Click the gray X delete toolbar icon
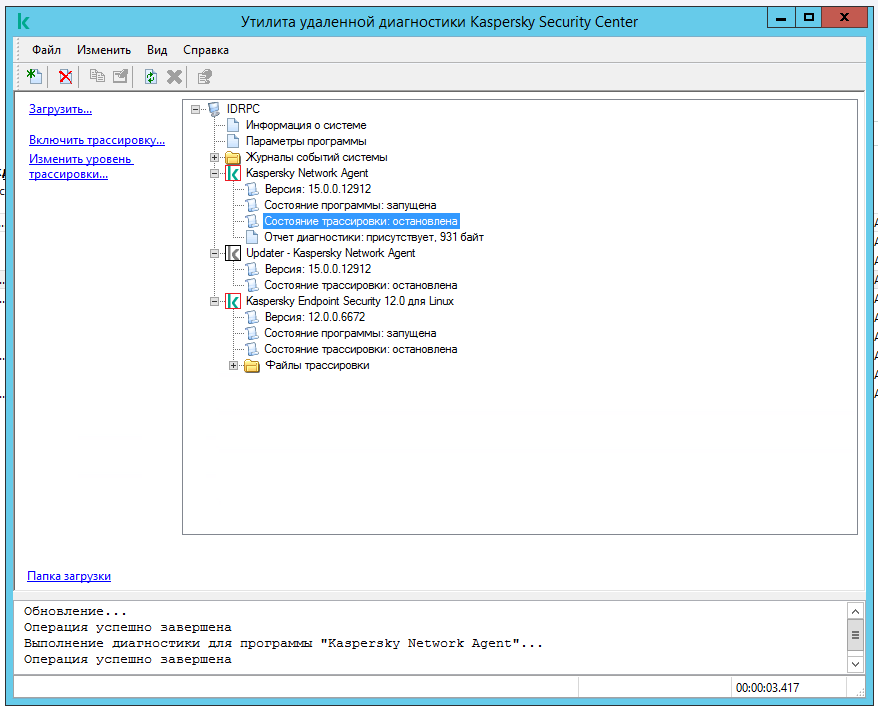878x710 pixels. click(x=174, y=76)
